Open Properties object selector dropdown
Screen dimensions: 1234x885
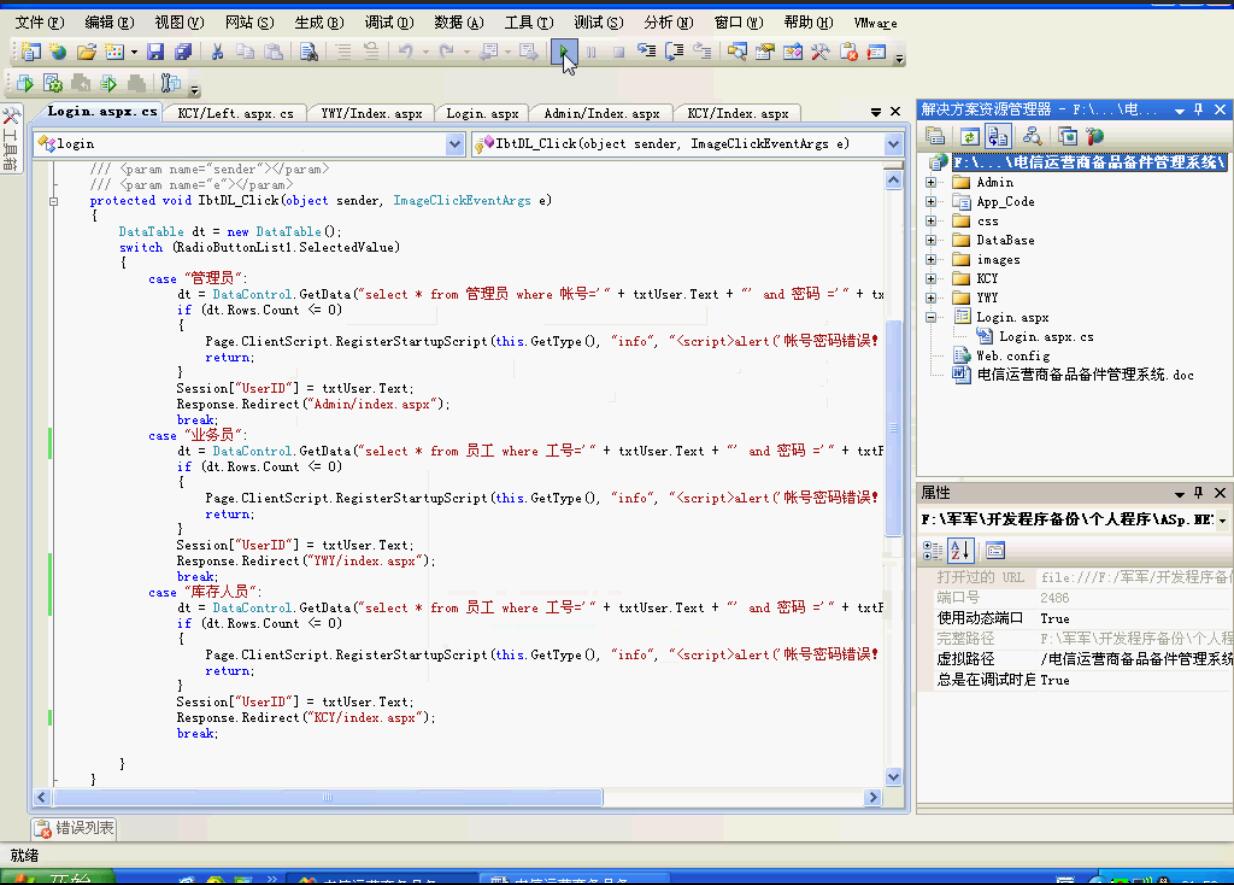click(1223, 521)
